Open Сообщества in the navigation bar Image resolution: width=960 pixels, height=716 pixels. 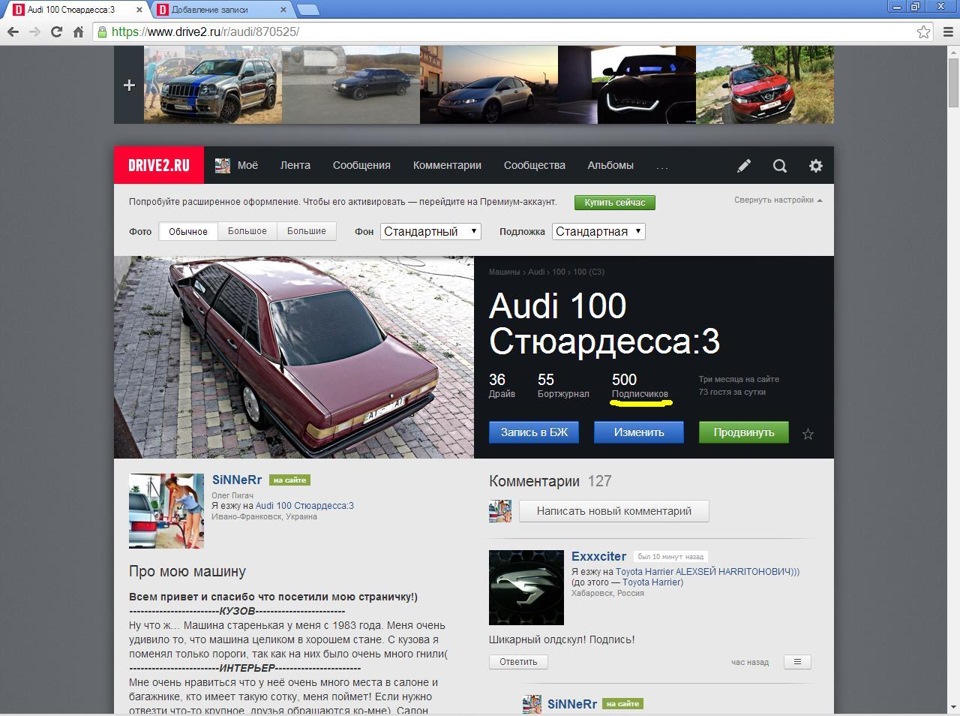pos(534,165)
